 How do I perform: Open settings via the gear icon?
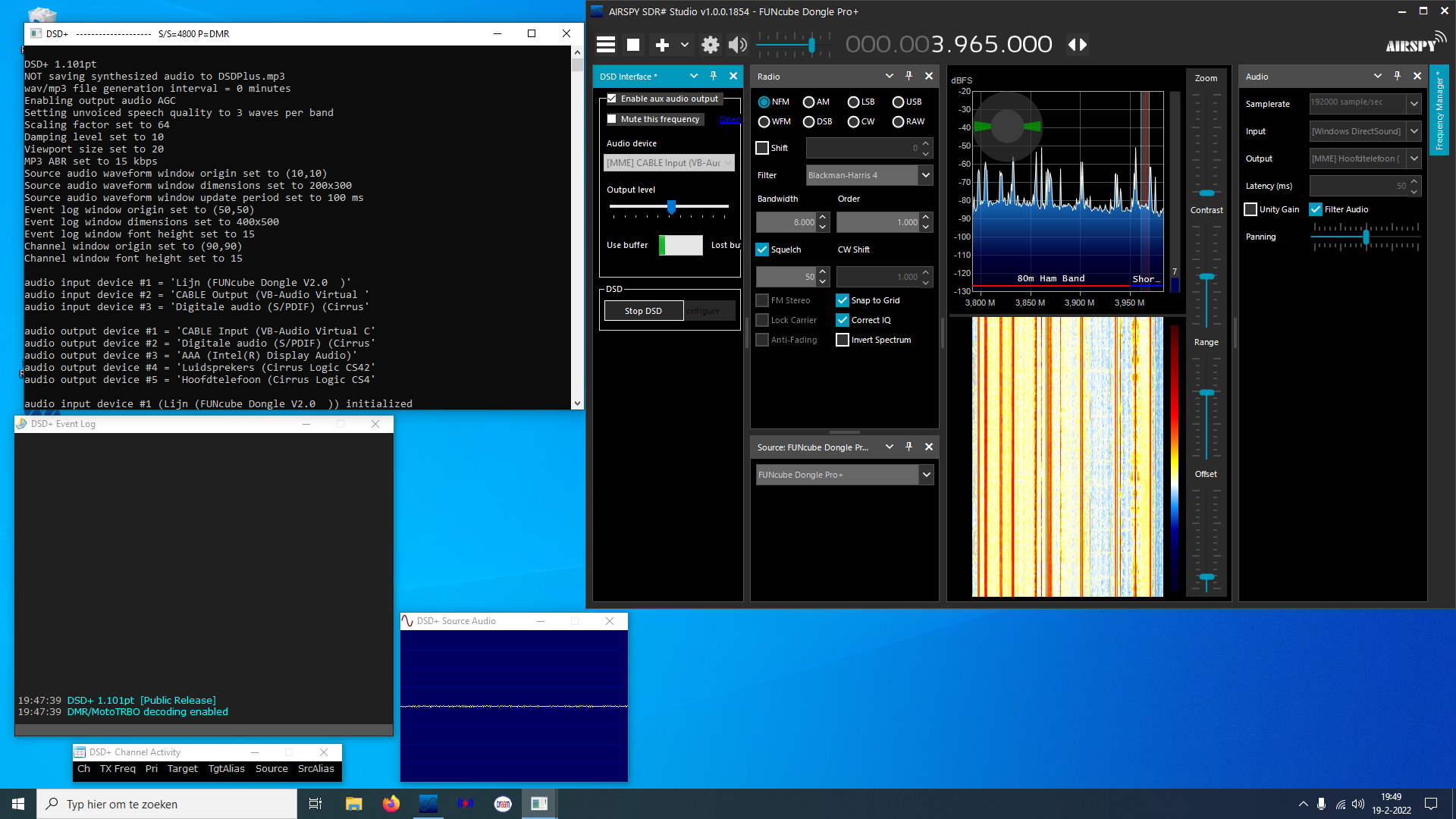click(710, 45)
